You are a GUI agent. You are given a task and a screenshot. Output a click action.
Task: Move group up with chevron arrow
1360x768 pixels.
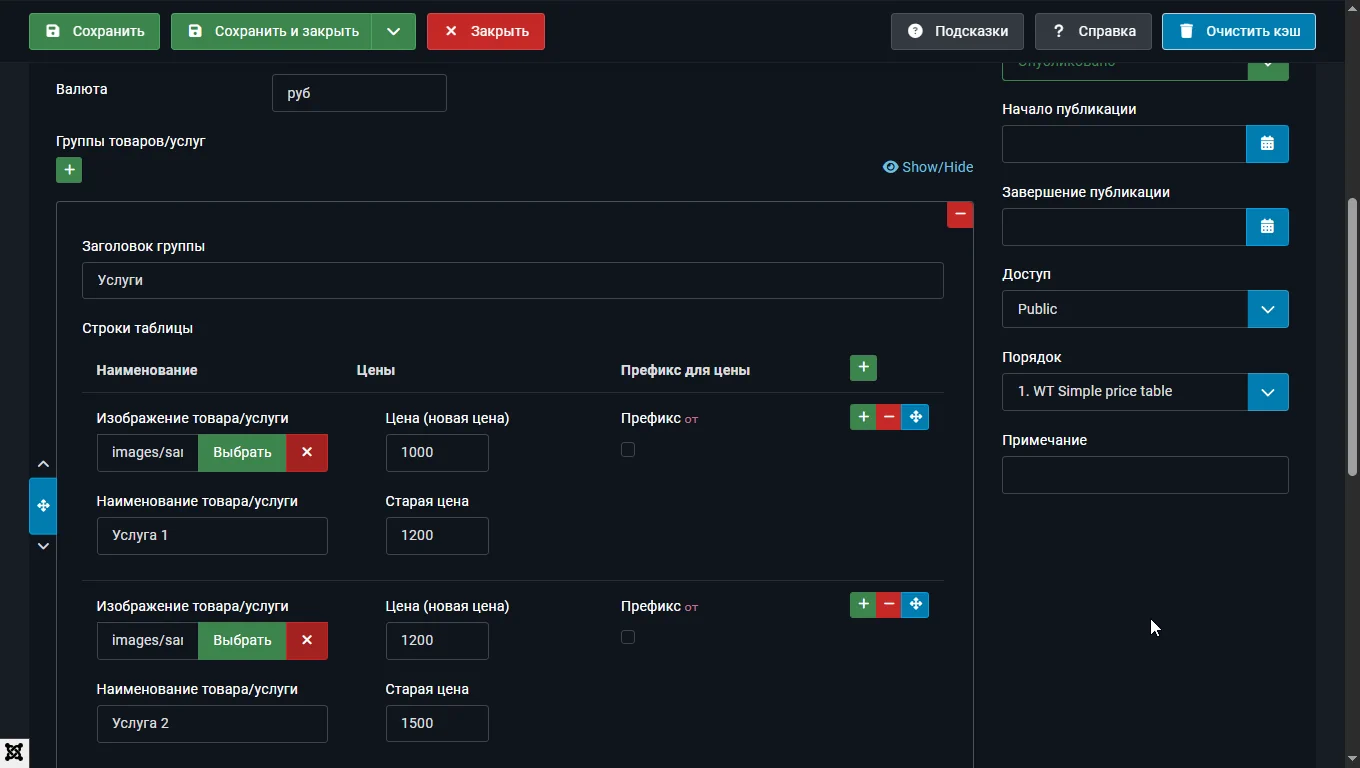click(43, 464)
